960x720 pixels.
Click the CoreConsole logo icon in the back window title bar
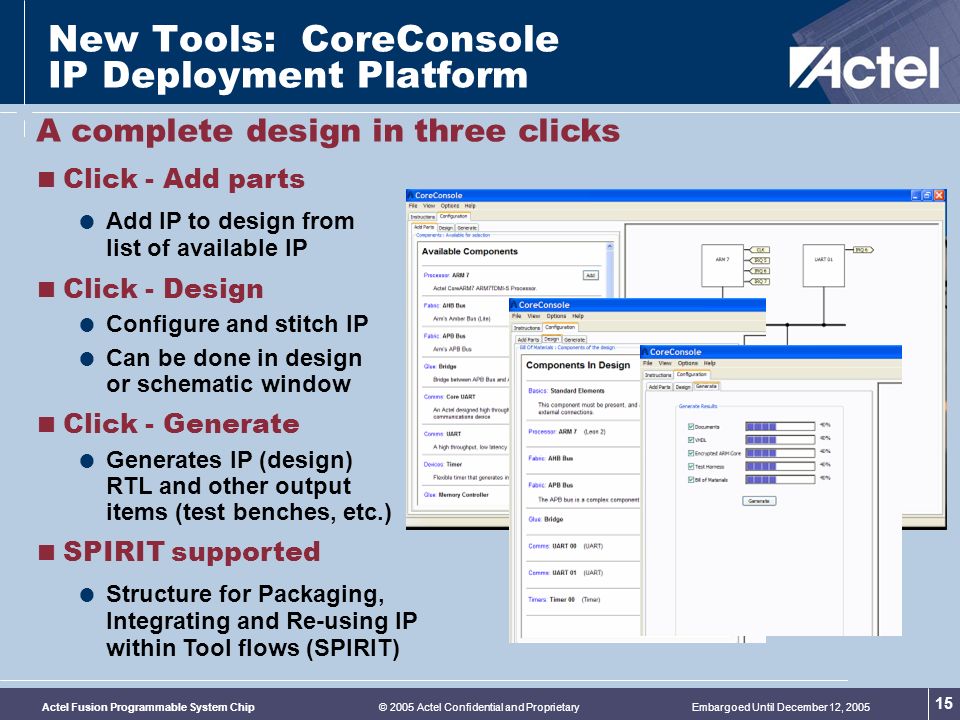pyautogui.click(x=411, y=195)
